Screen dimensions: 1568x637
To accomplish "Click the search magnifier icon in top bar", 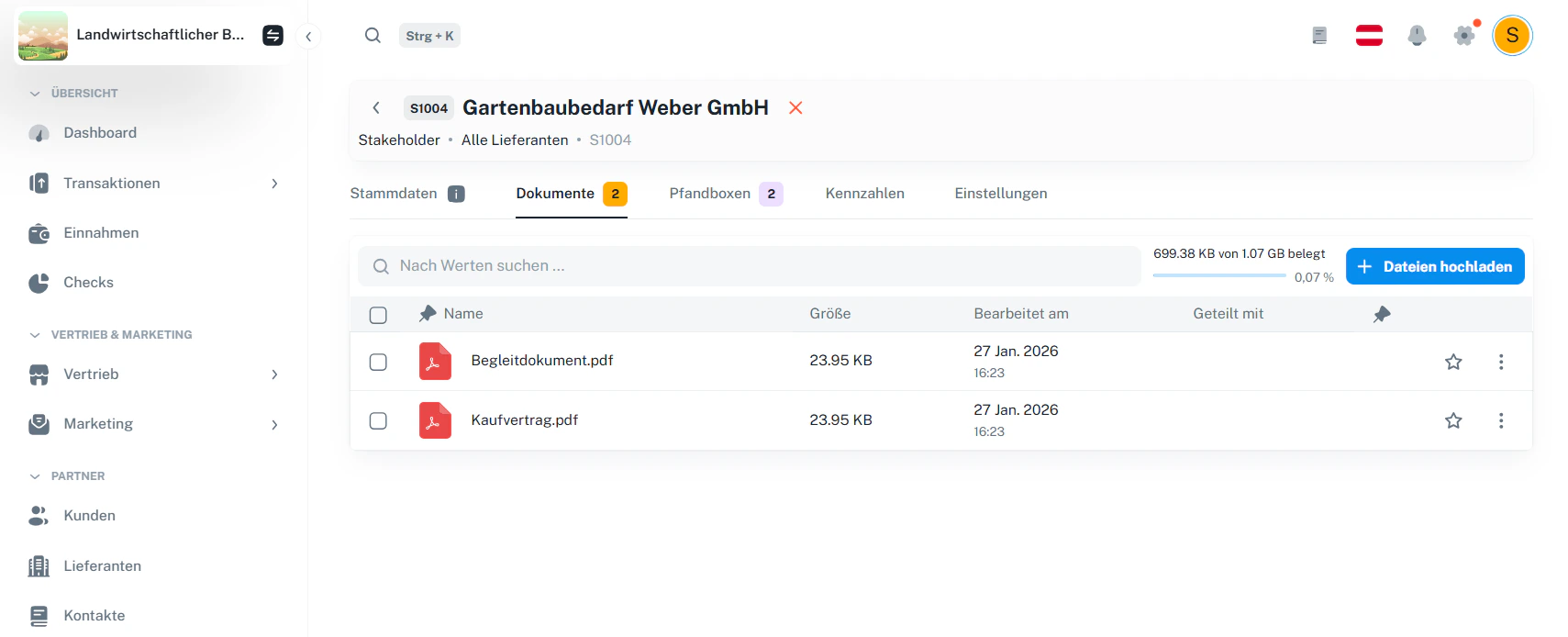I will pyautogui.click(x=373, y=36).
